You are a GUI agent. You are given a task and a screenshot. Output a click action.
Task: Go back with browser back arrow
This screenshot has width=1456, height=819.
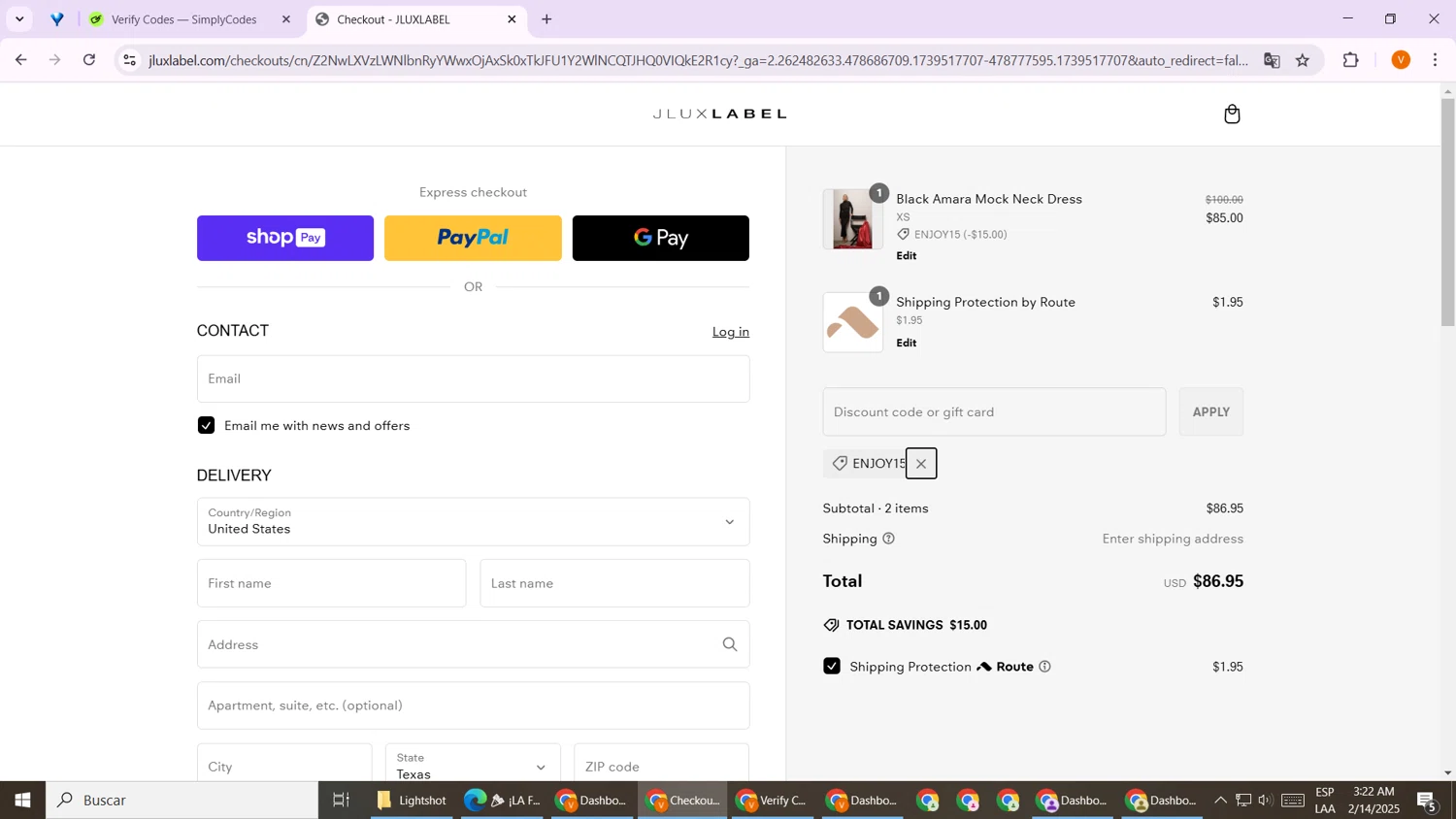(x=20, y=60)
